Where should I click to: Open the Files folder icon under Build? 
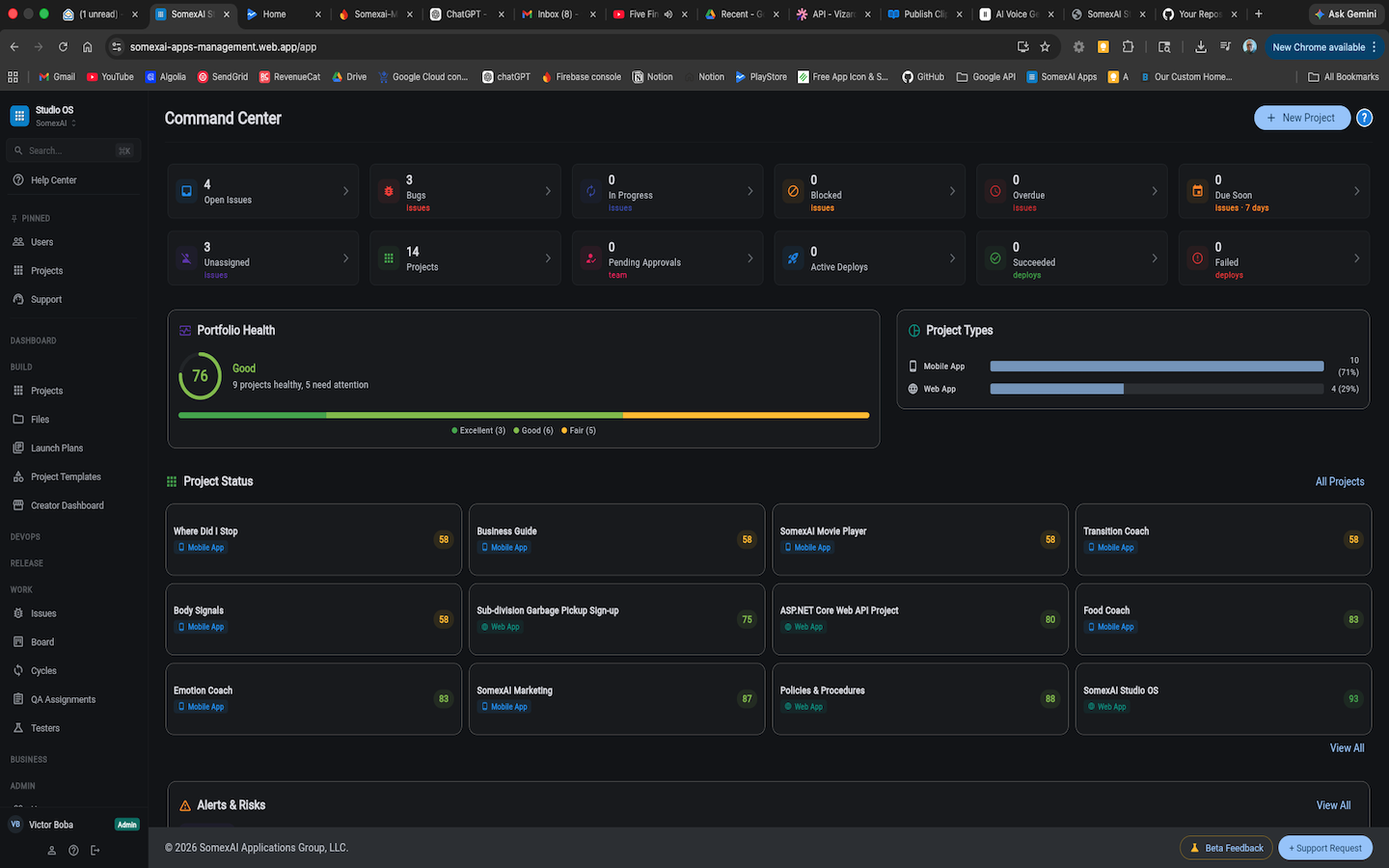click(x=19, y=419)
